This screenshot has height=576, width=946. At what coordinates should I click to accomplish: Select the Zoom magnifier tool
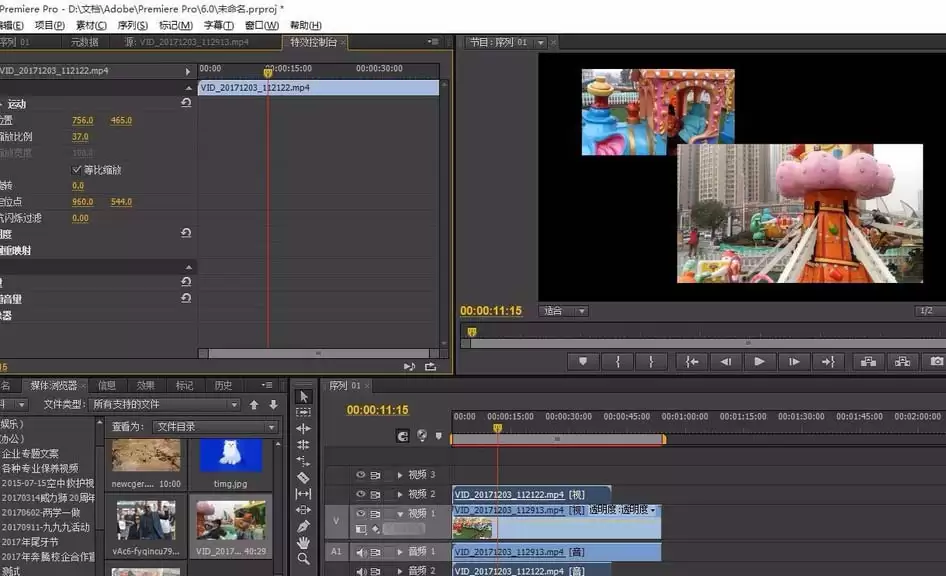click(303, 559)
